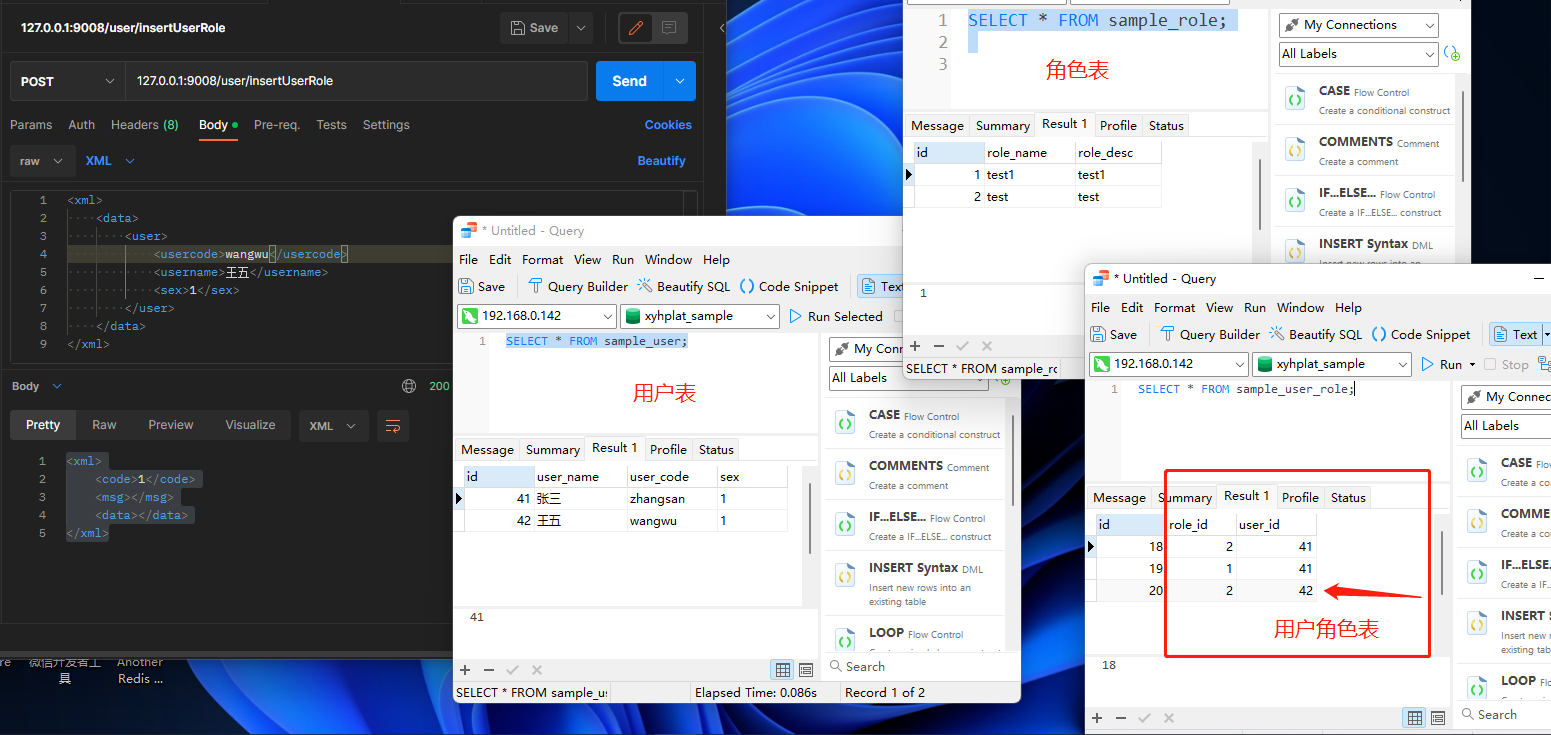Open the POST method dropdown

pyautogui.click(x=67, y=81)
